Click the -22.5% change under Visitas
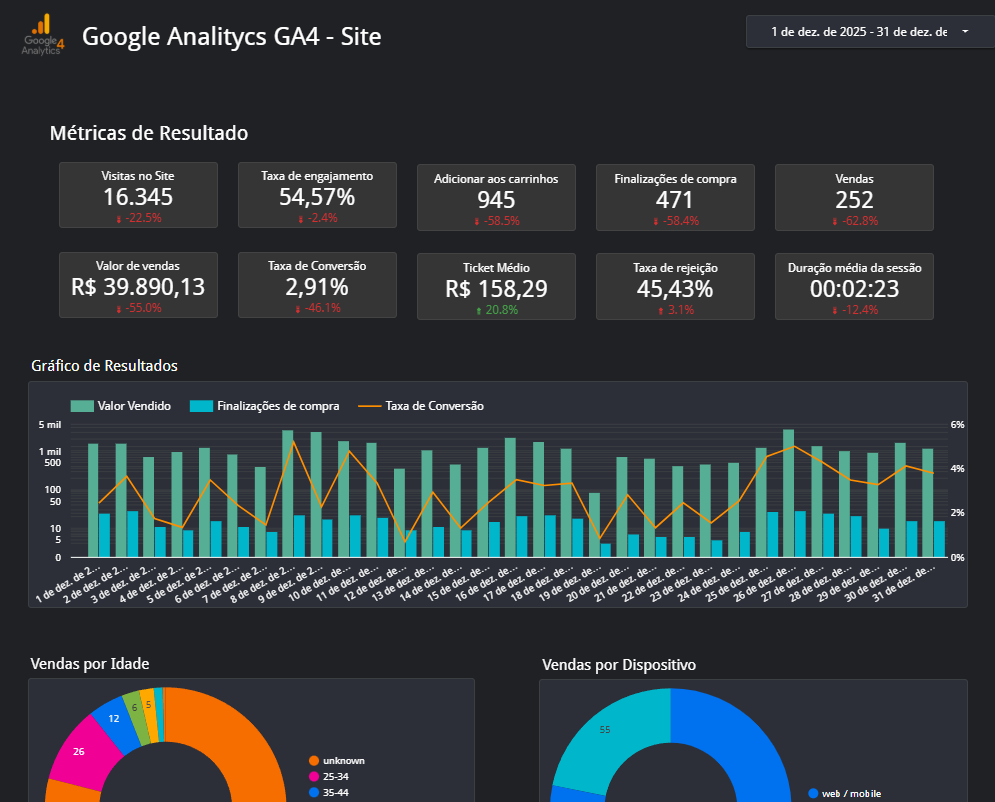This screenshot has width=995, height=802. 138,218
